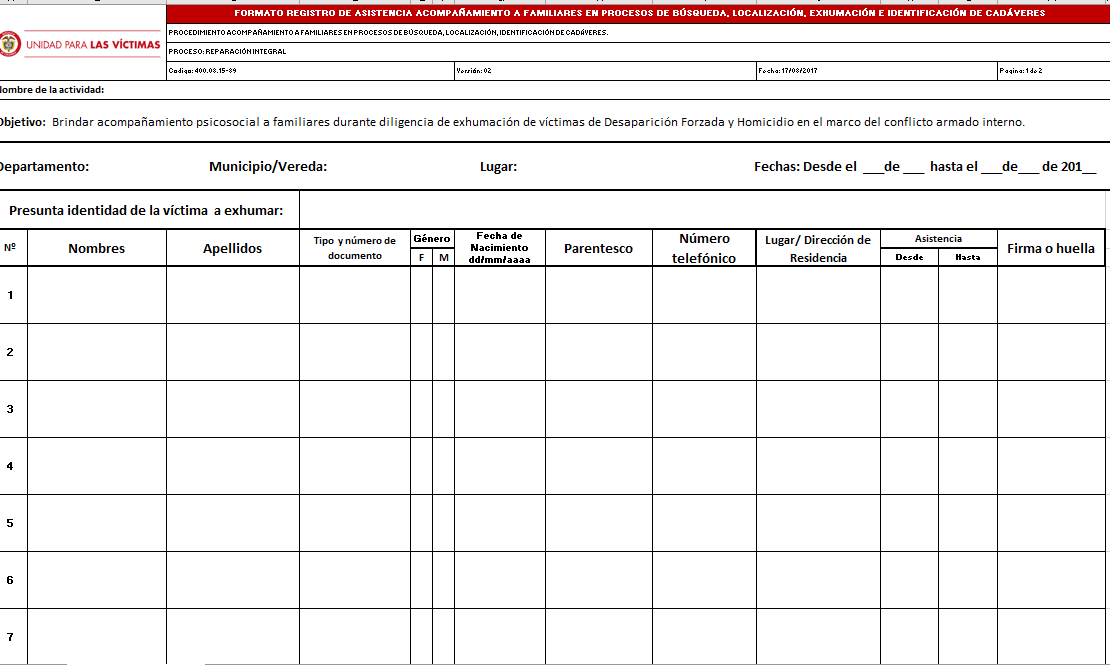Select the 'Departamento:' label
1110x665 pixels.
(45, 166)
